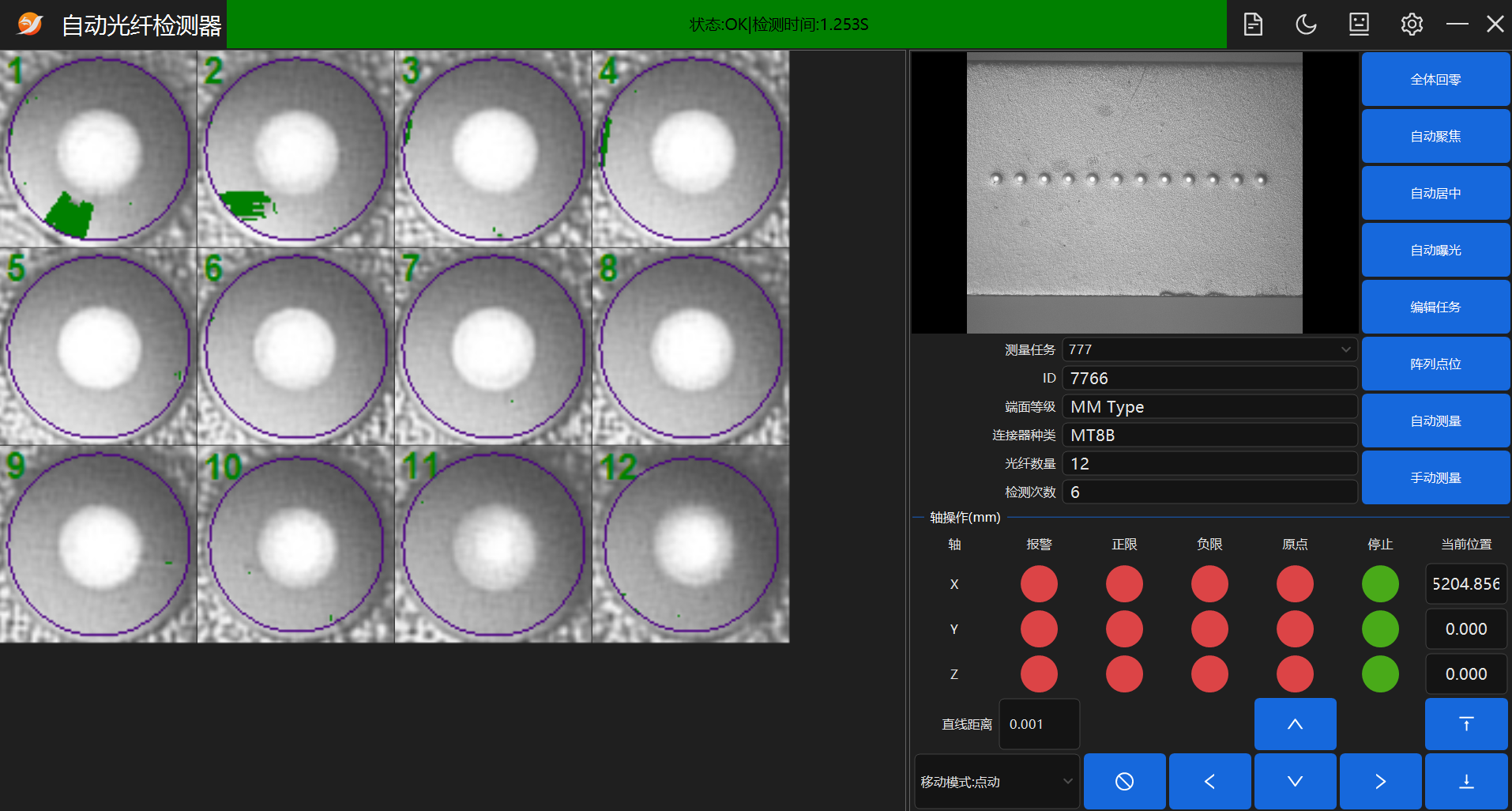Click the Y axis red alarm indicator
The height and width of the screenshot is (811, 1512).
[x=1039, y=629]
